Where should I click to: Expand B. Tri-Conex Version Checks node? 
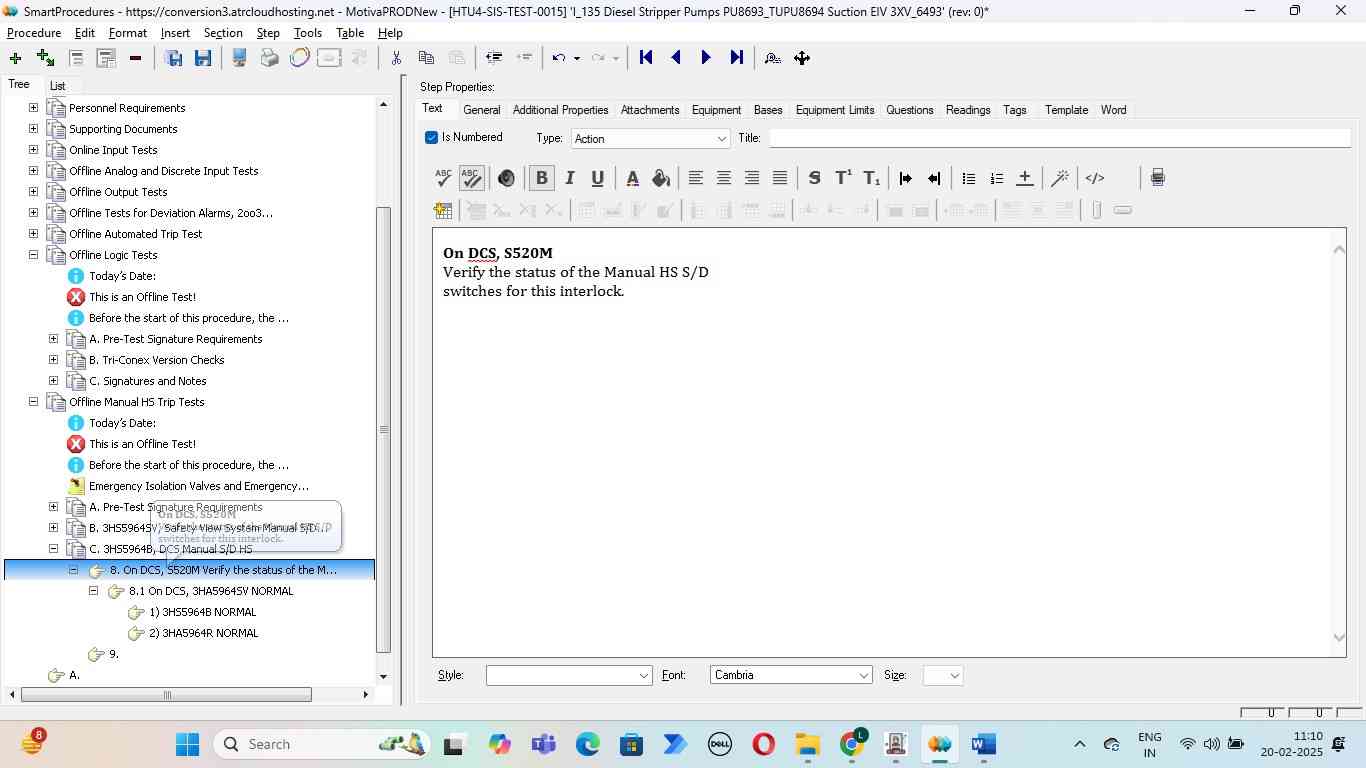(53, 360)
